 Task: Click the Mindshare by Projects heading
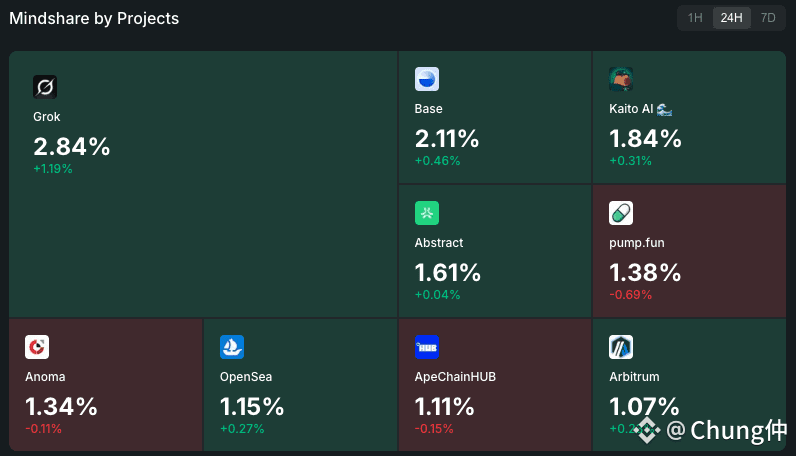[94, 19]
